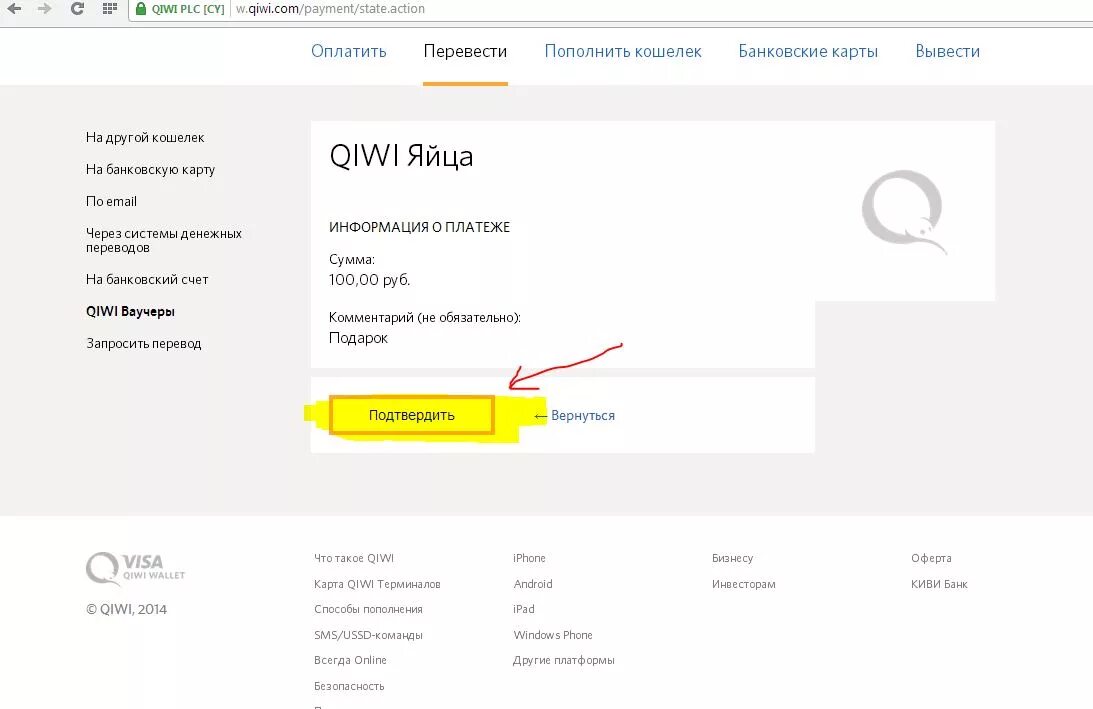Switch to the Вывести tab
The width and height of the screenshot is (1093, 709).
[x=947, y=52]
